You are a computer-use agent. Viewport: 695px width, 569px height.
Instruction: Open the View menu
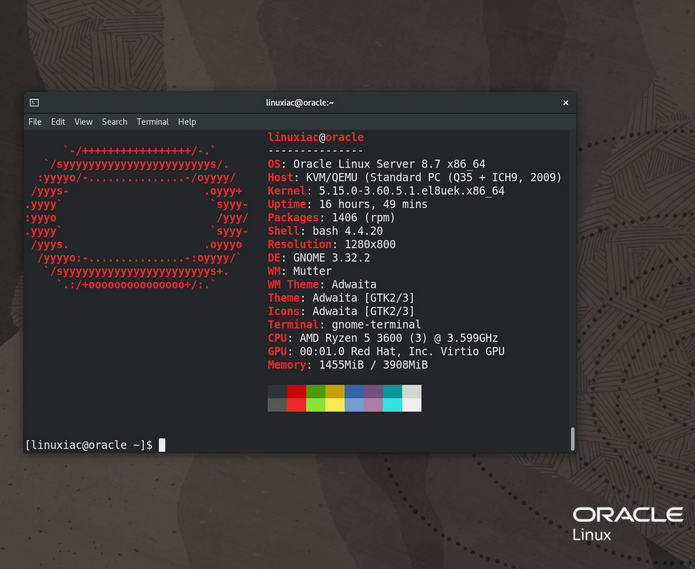coord(83,122)
